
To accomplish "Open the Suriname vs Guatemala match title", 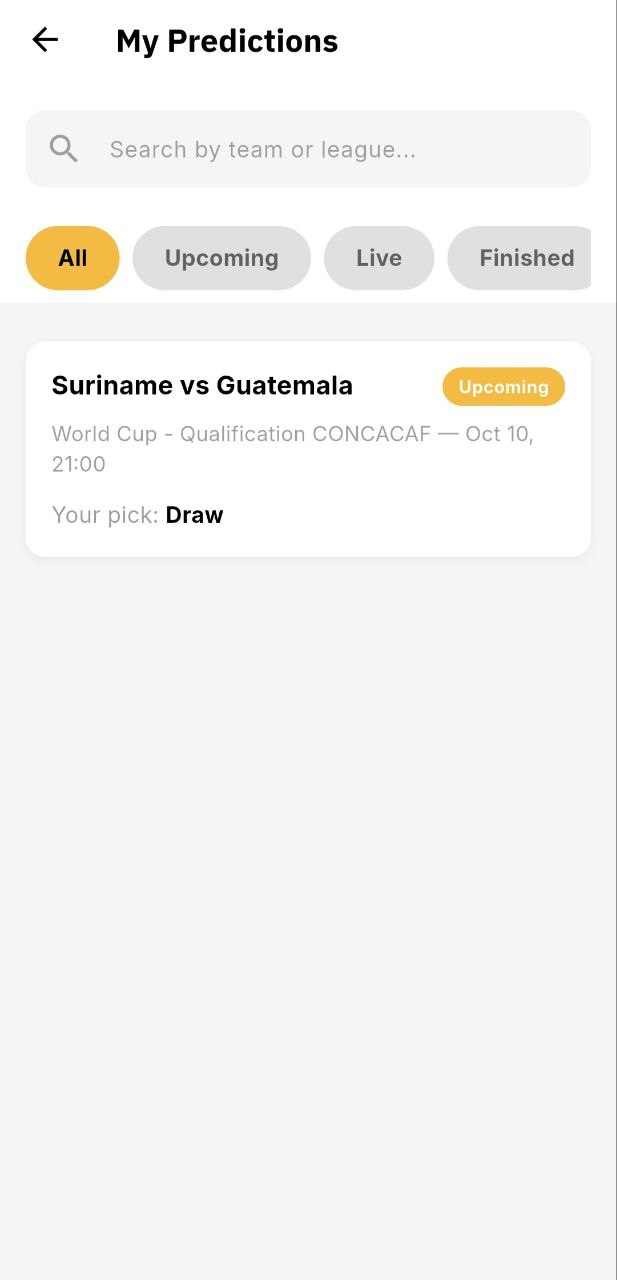I will [202, 385].
